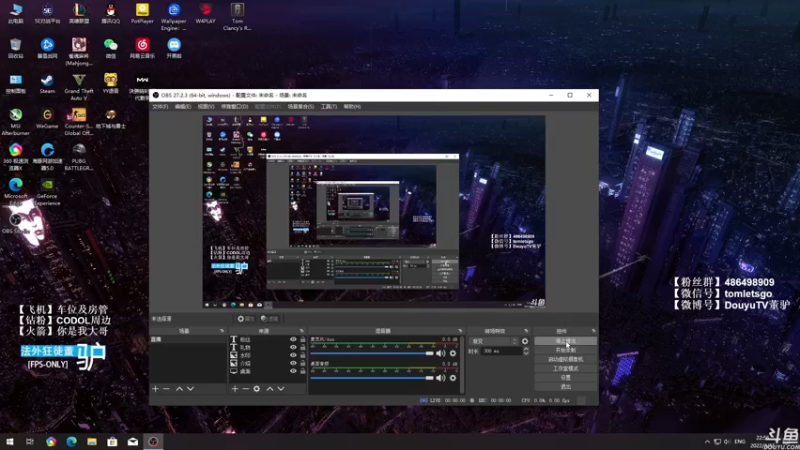The height and width of the screenshot is (450, 800).
Task: Open the 场景集合(S) menu
Action: (x=301, y=107)
